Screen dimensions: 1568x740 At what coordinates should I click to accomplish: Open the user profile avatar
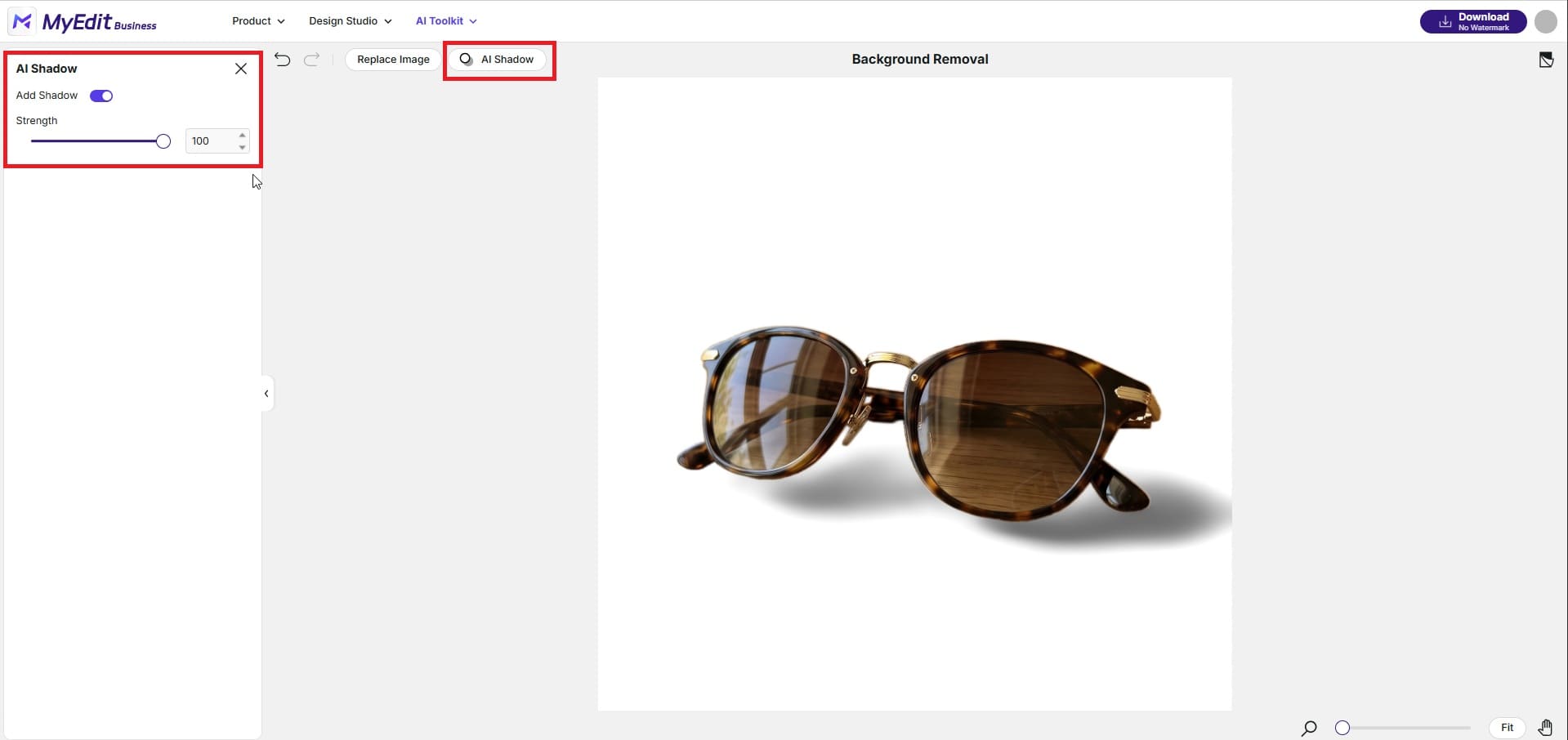coord(1545,21)
